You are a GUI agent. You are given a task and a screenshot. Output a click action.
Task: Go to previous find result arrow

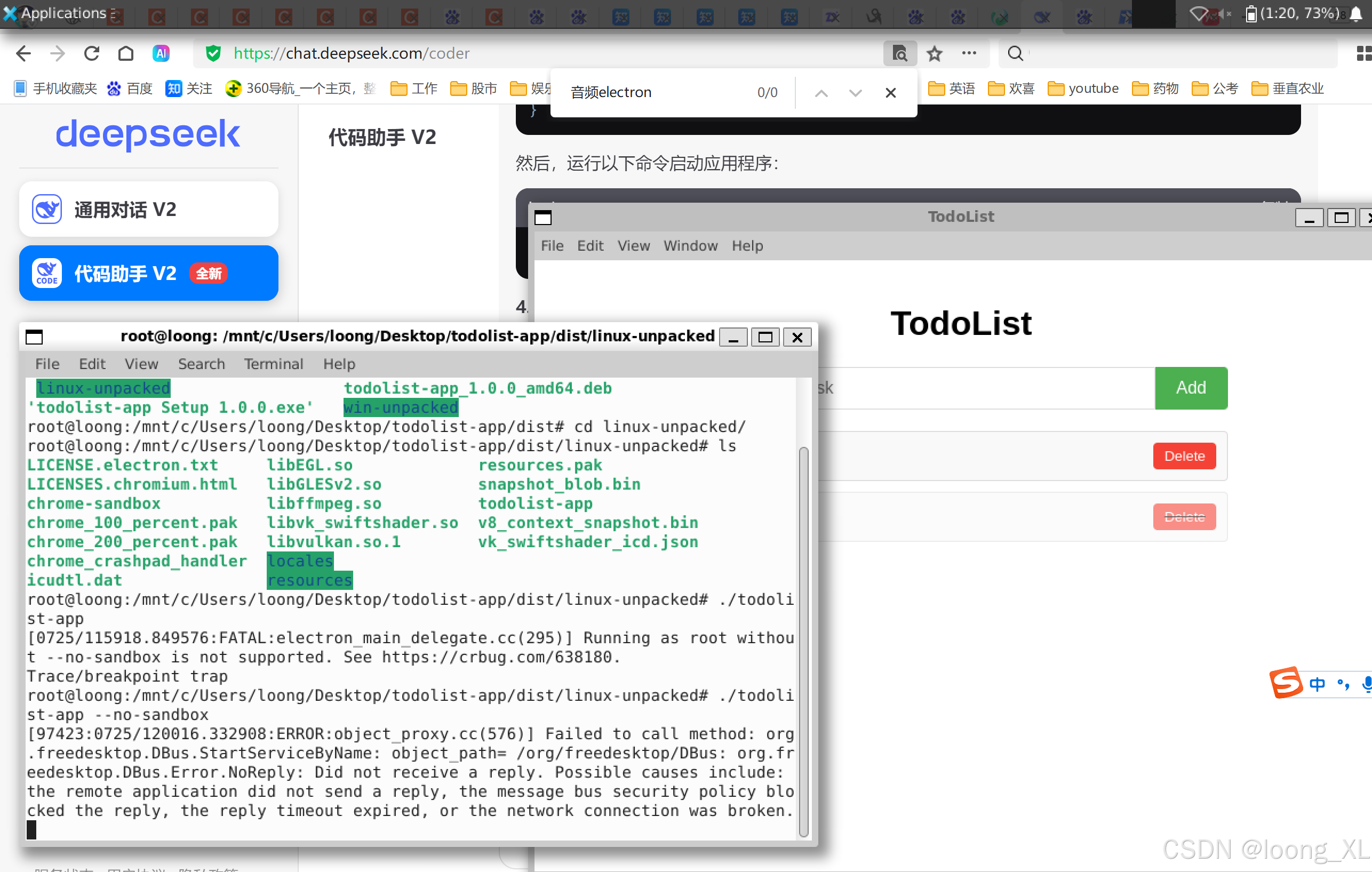coord(821,93)
